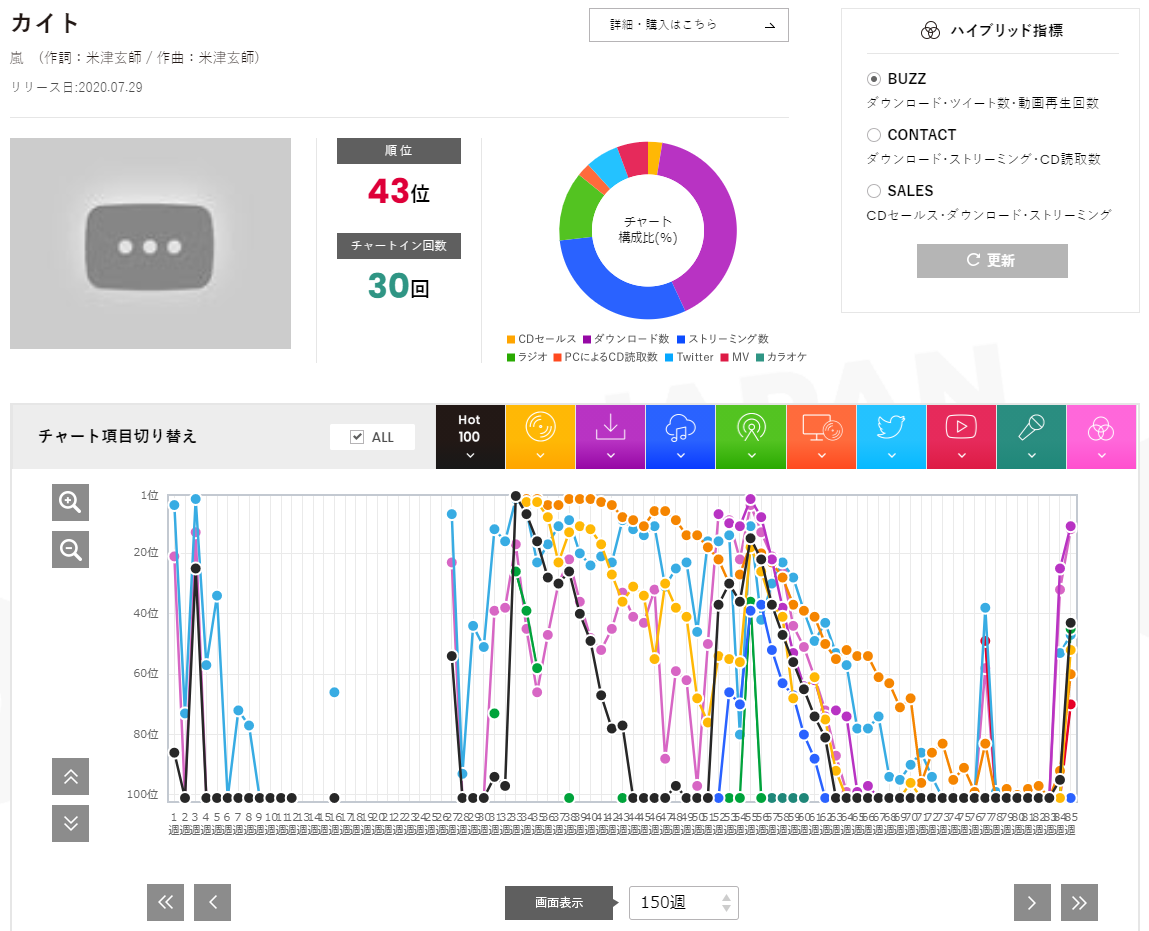Expand chevron under Twitter tab
1149x931 pixels.
891,456
